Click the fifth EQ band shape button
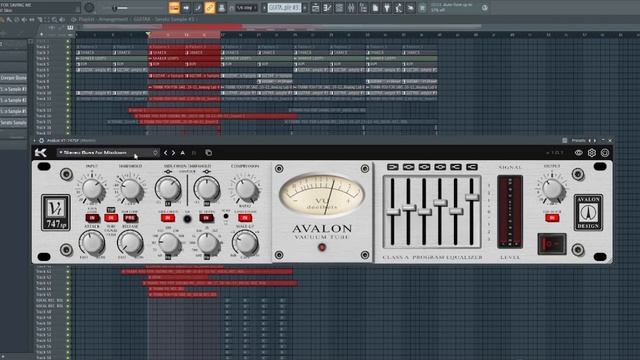This screenshot has width=640, height=360. pyautogui.click(x=456, y=167)
